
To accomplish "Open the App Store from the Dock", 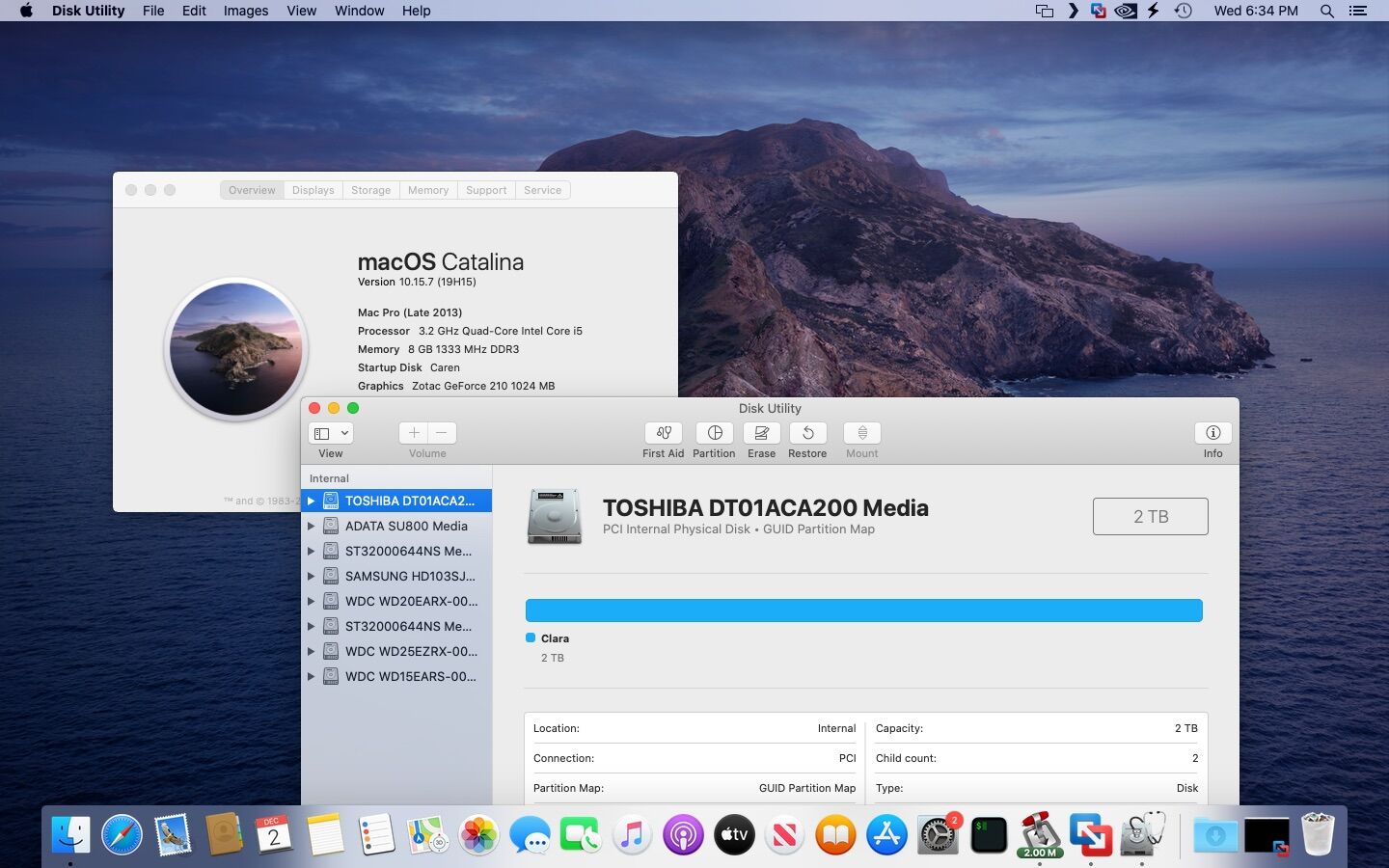I will click(x=886, y=834).
